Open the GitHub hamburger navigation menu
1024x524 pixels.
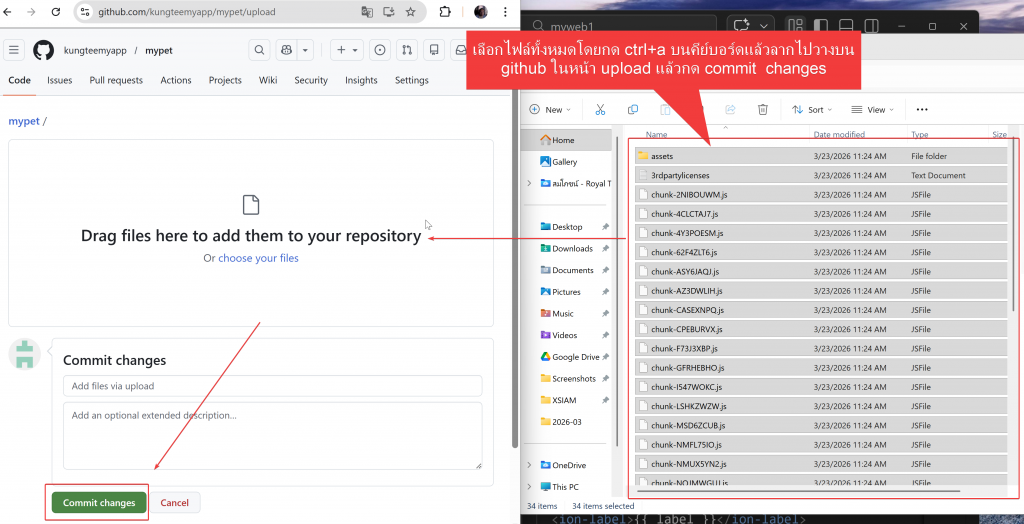14,50
